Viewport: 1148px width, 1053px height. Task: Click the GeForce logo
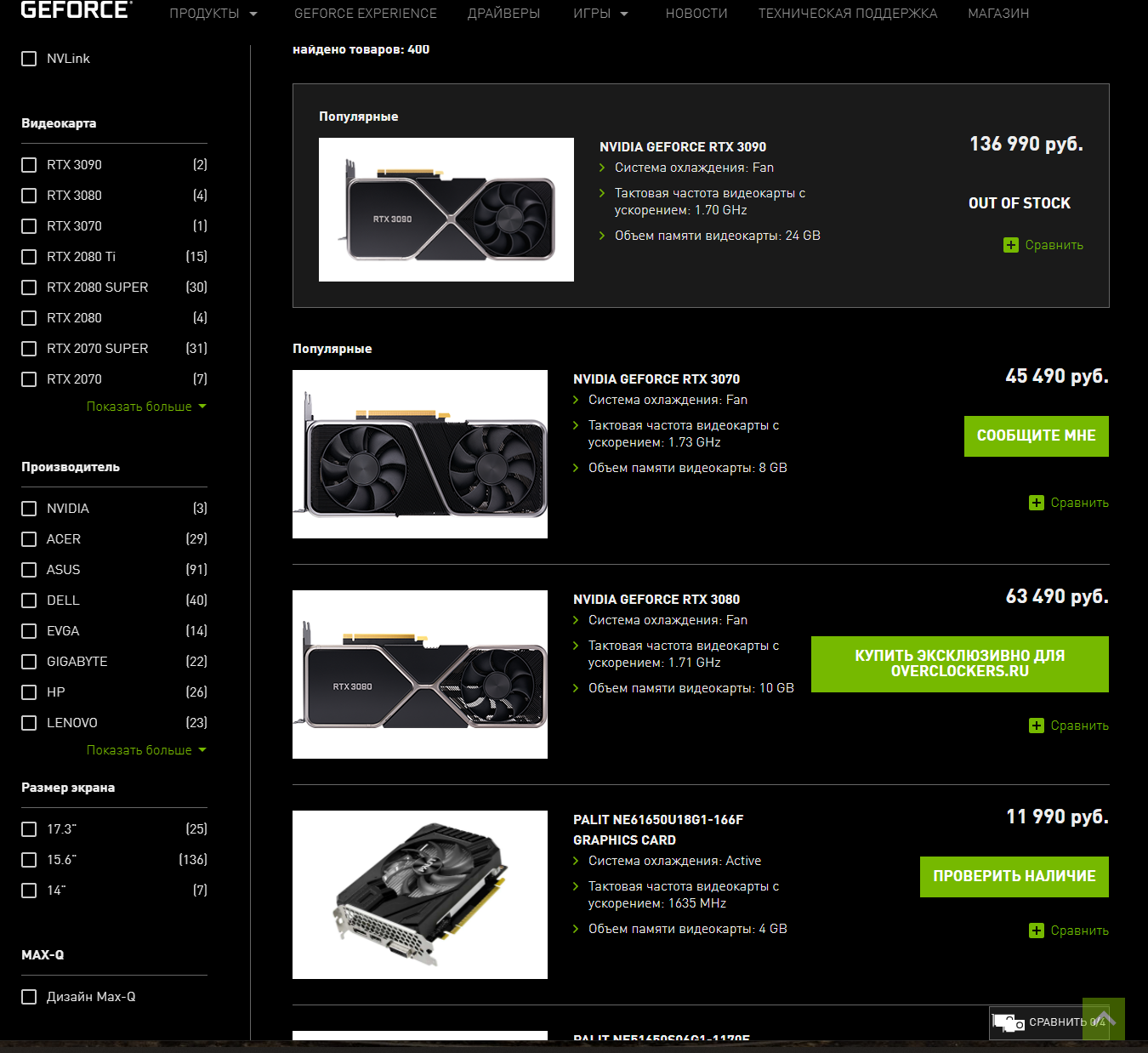coord(77,9)
